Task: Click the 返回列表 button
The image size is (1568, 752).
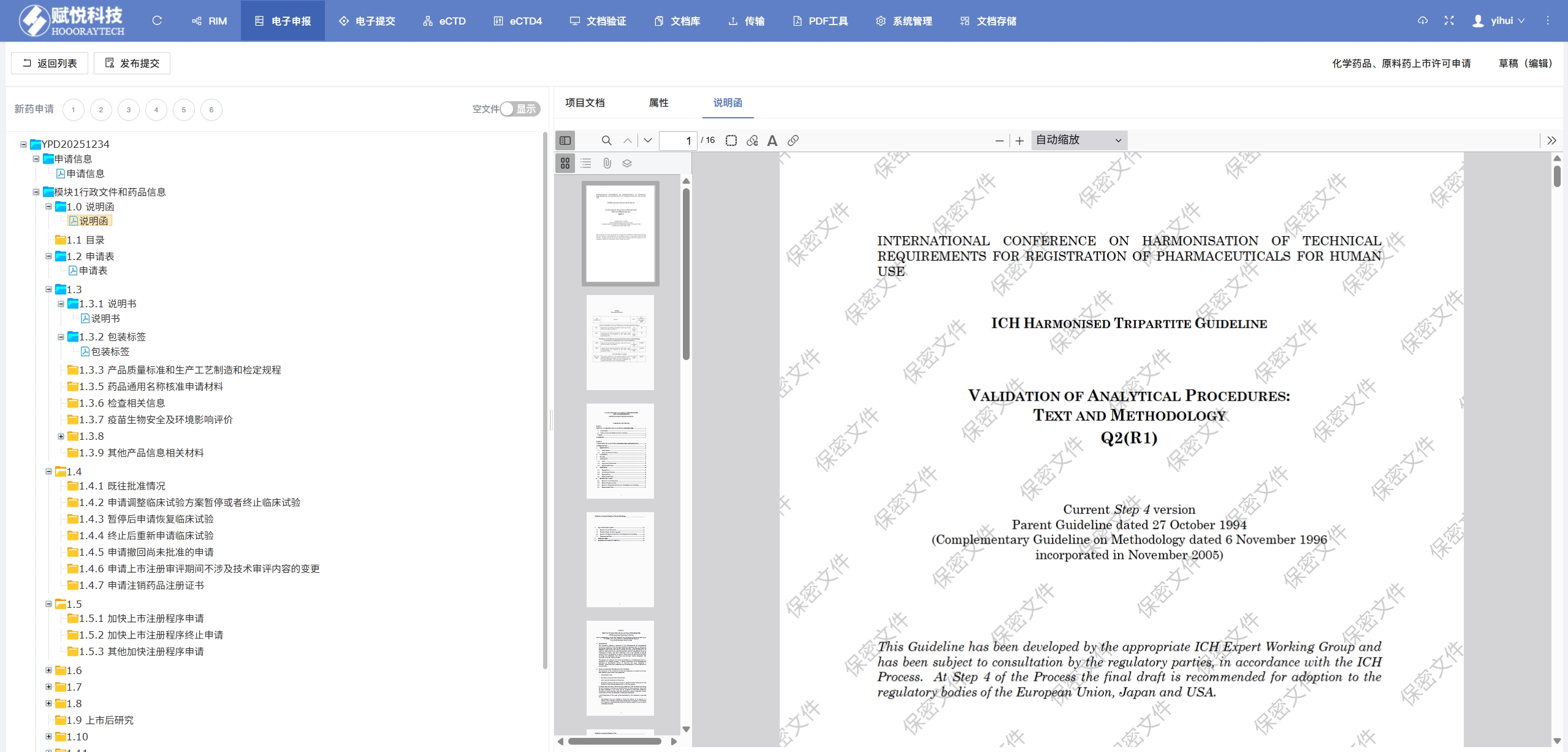Action: [50, 63]
